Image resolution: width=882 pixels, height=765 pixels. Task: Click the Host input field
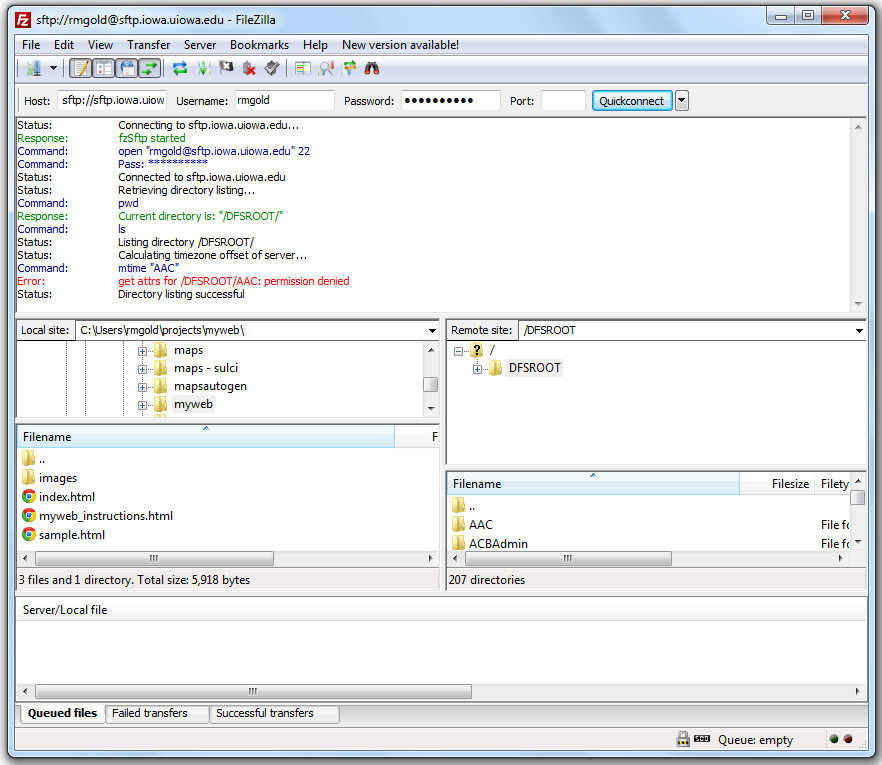(112, 101)
